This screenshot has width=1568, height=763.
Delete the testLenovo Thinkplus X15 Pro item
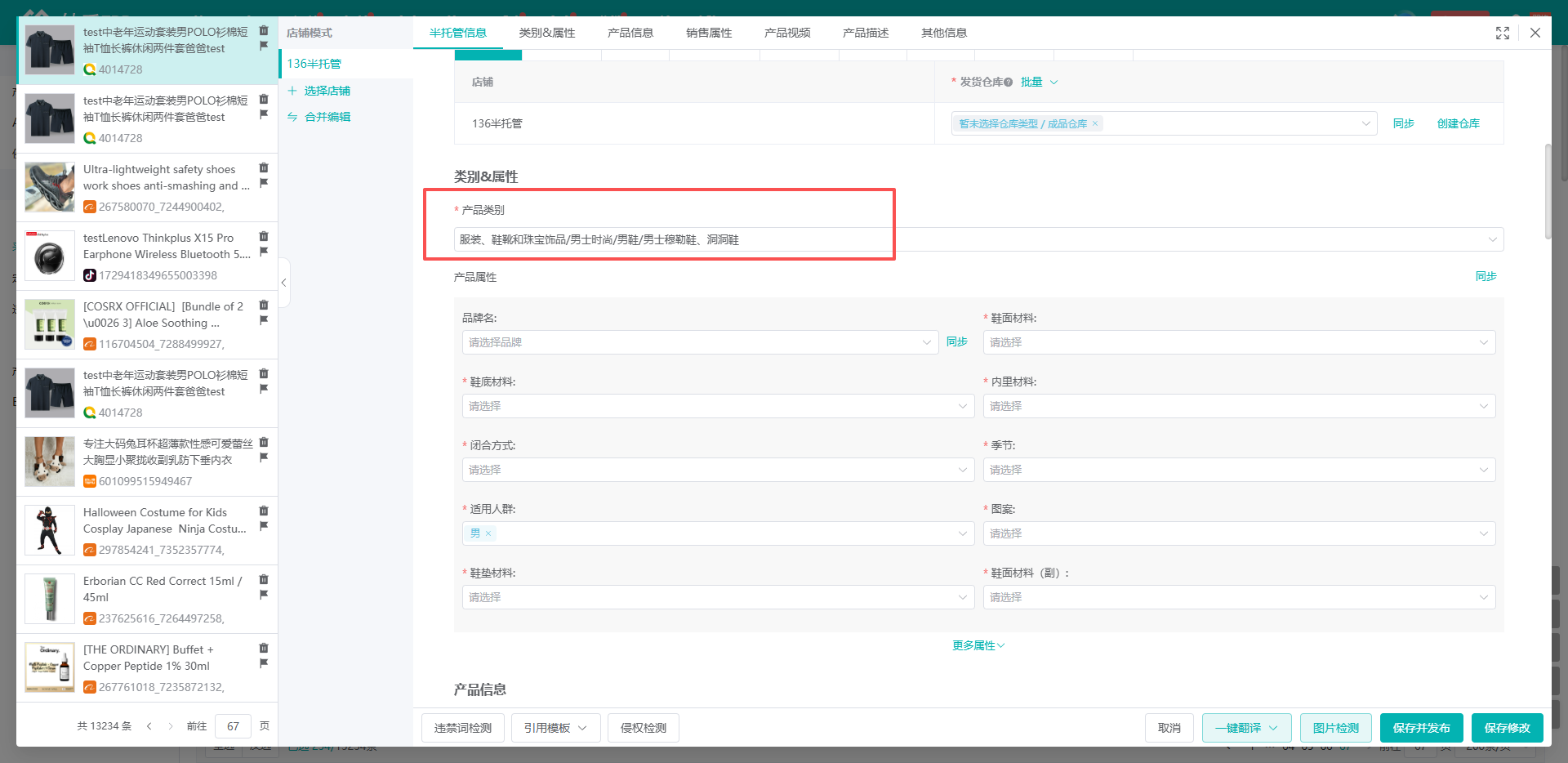pyautogui.click(x=264, y=236)
